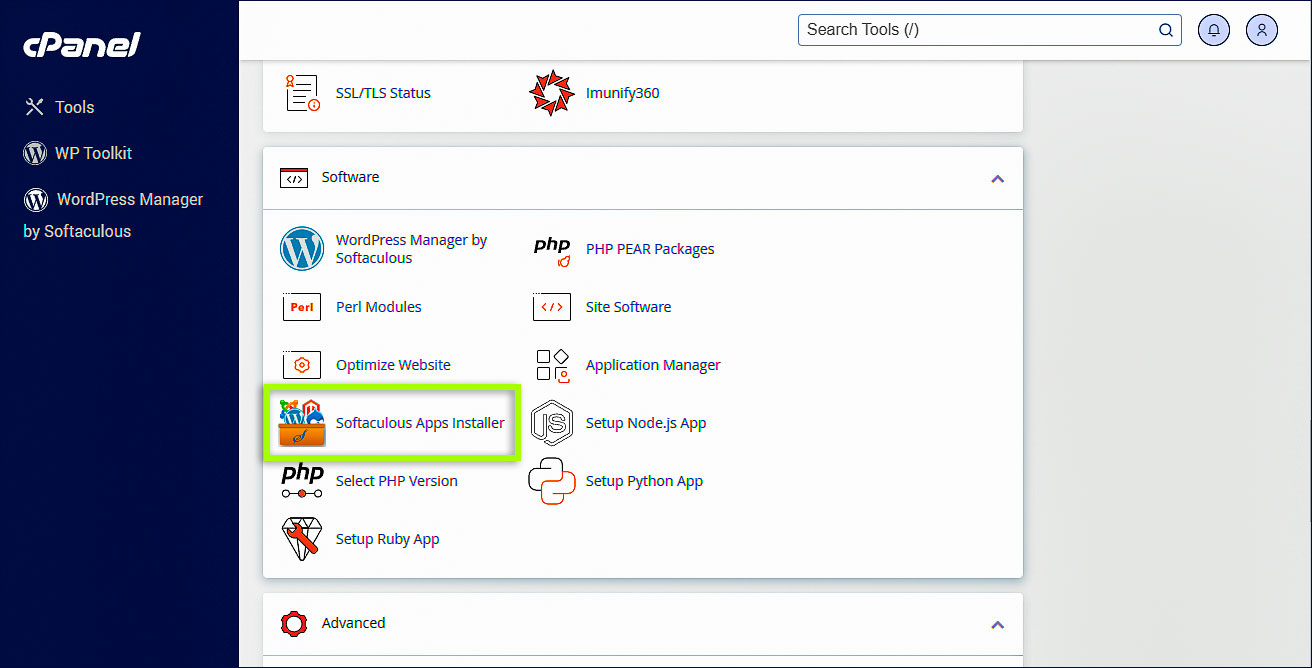Viewport: 1312px width, 668px height.
Task: Click the Select PHP Version link
Action: (x=396, y=481)
